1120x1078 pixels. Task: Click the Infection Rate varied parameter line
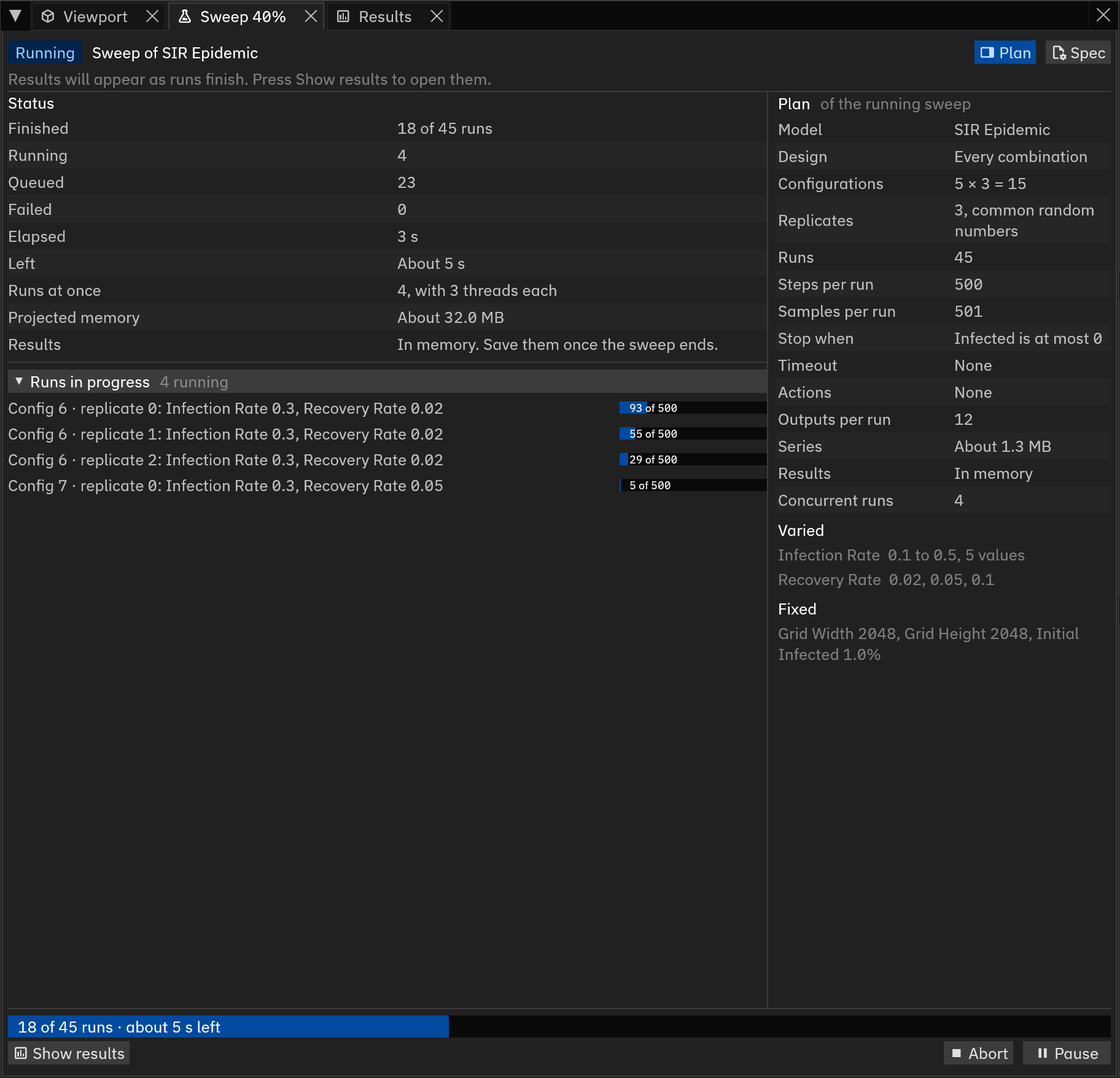pos(901,556)
